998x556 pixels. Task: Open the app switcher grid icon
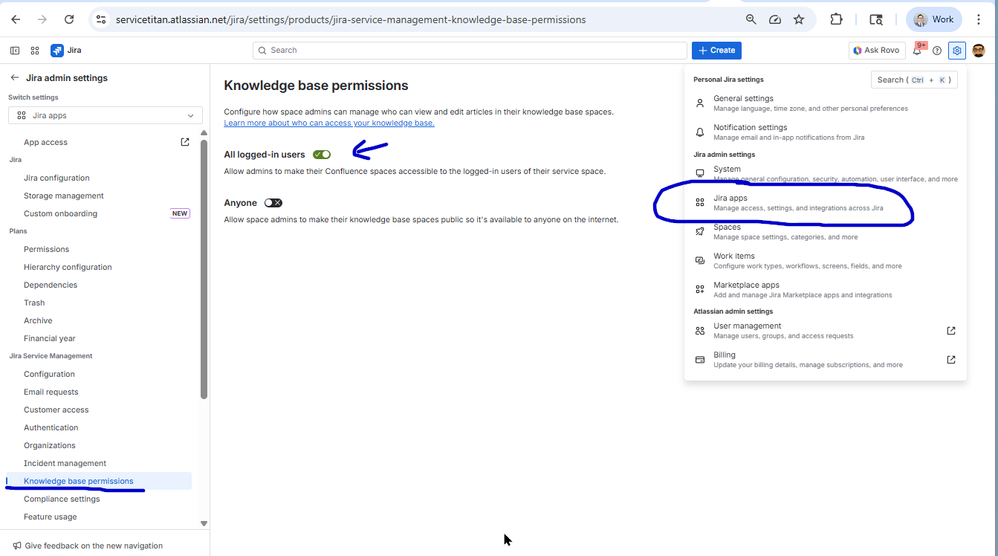[x=35, y=50]
